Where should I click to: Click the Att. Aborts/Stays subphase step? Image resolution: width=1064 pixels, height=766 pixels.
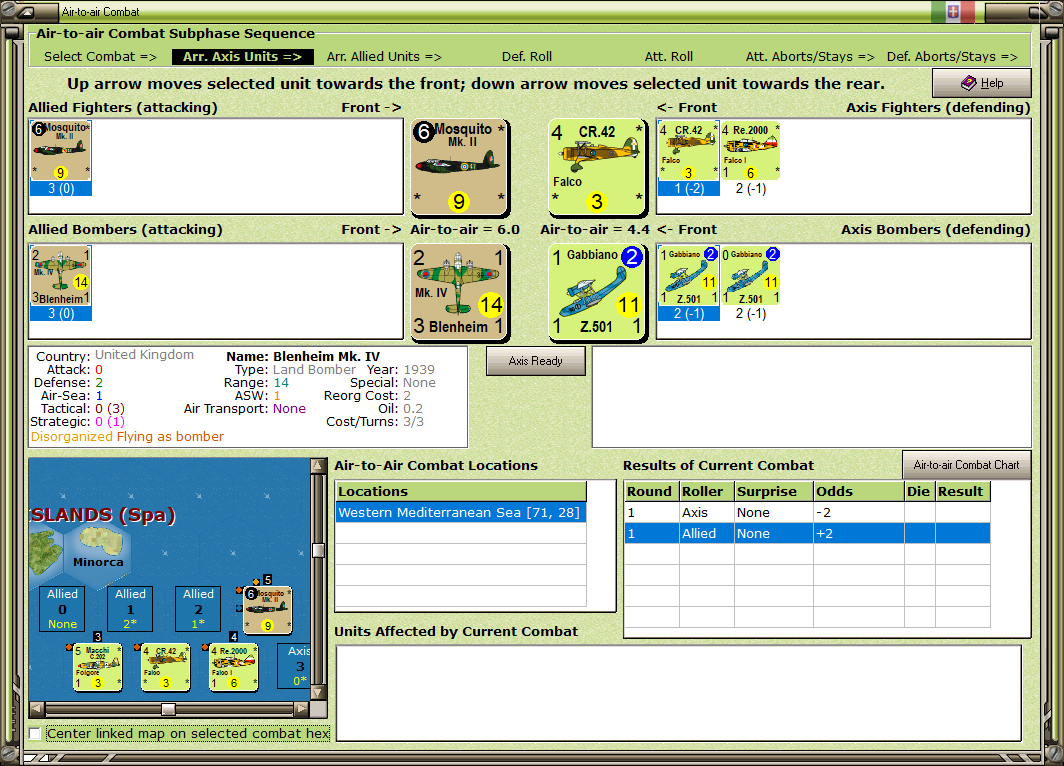point(810,57)
